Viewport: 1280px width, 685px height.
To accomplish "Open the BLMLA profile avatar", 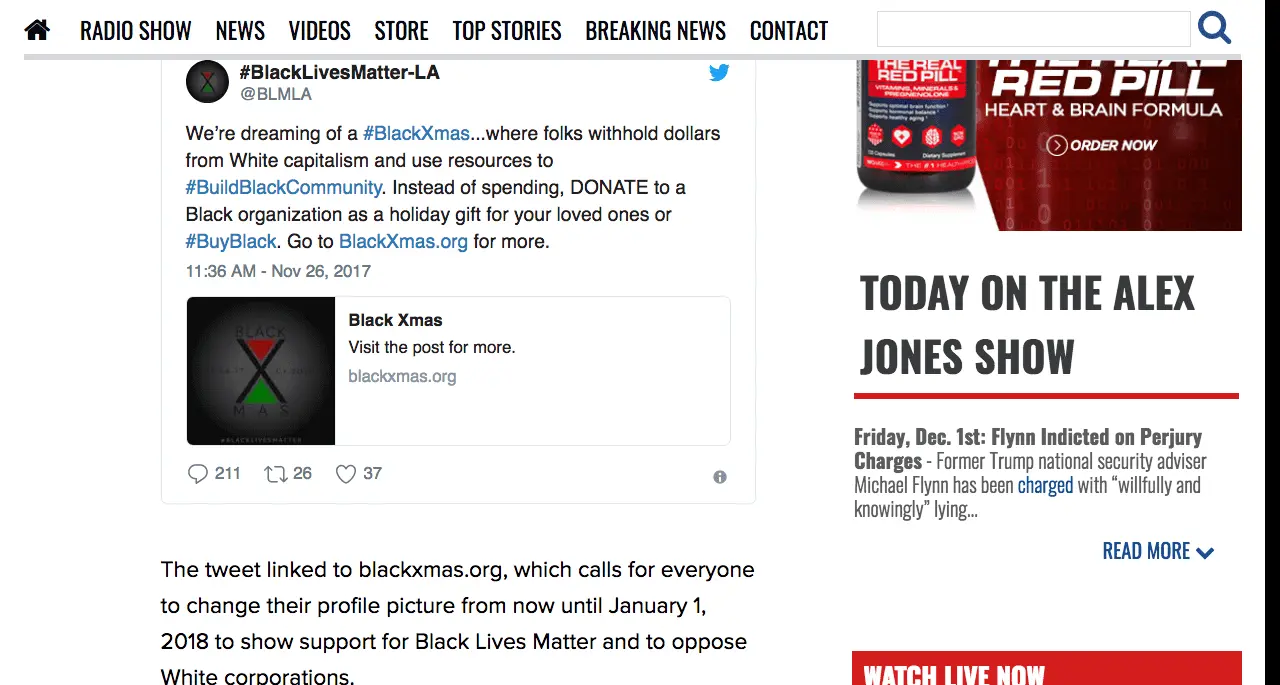I will click(207, 82).
